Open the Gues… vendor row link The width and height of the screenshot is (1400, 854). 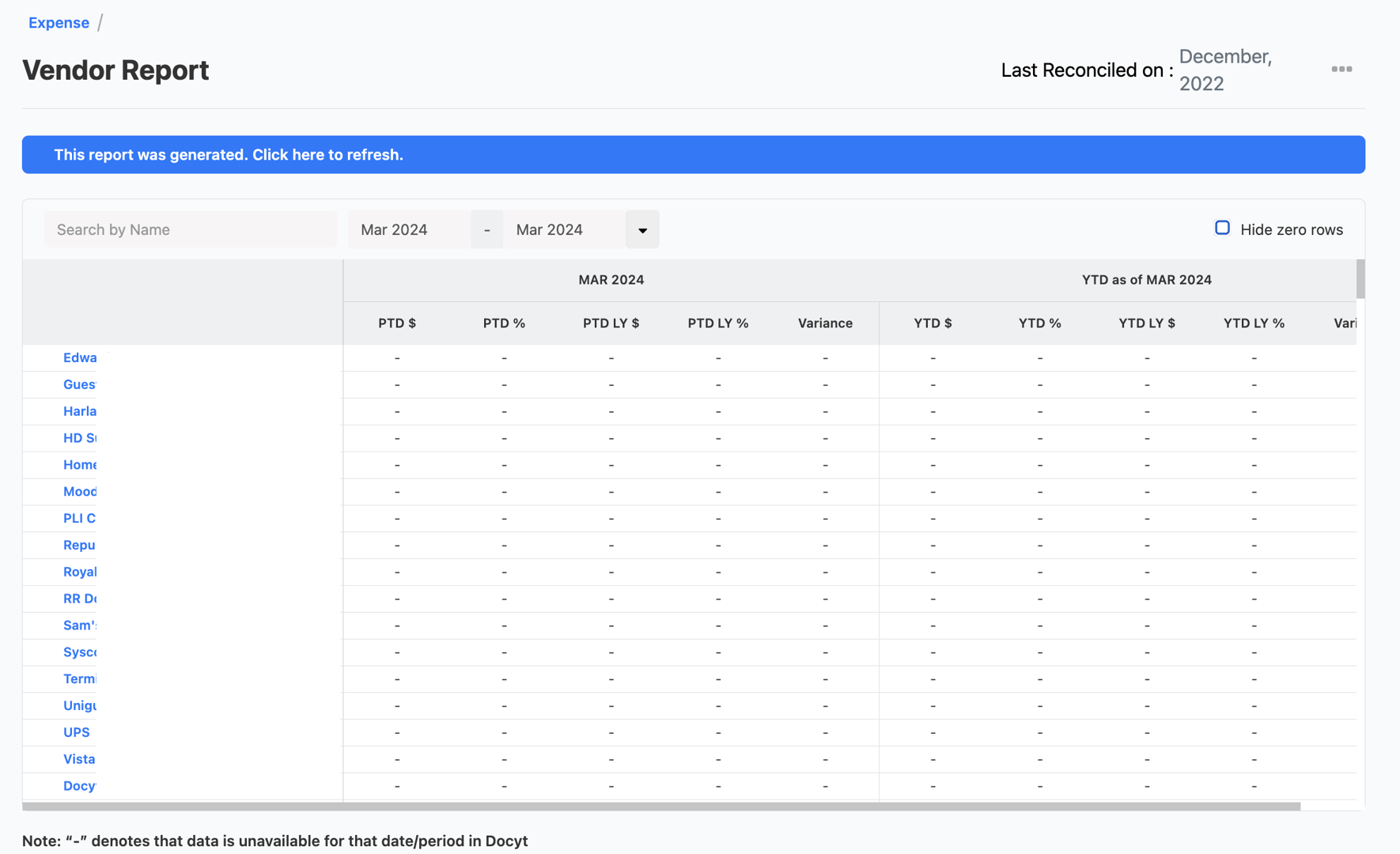click(79, 384)
